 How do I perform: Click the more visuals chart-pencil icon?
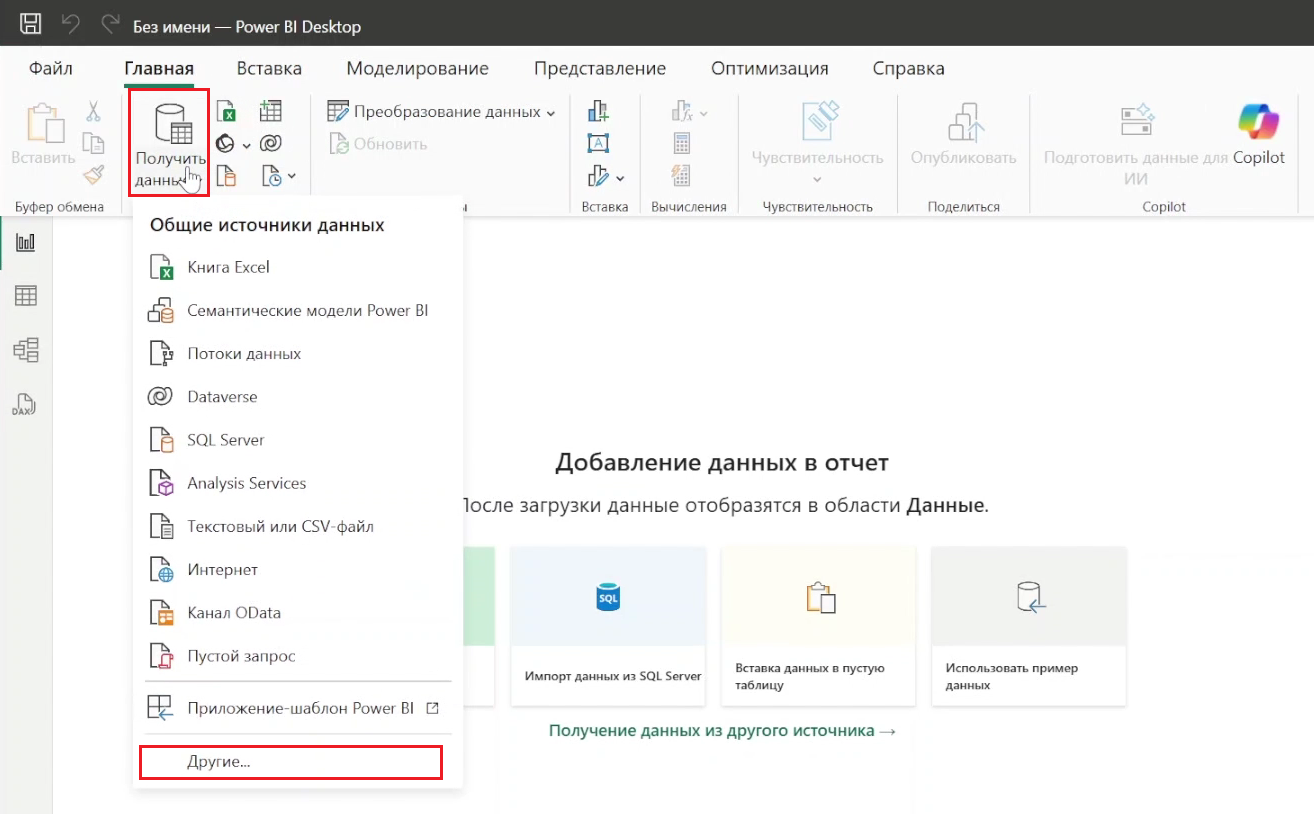tap(598, 177)
